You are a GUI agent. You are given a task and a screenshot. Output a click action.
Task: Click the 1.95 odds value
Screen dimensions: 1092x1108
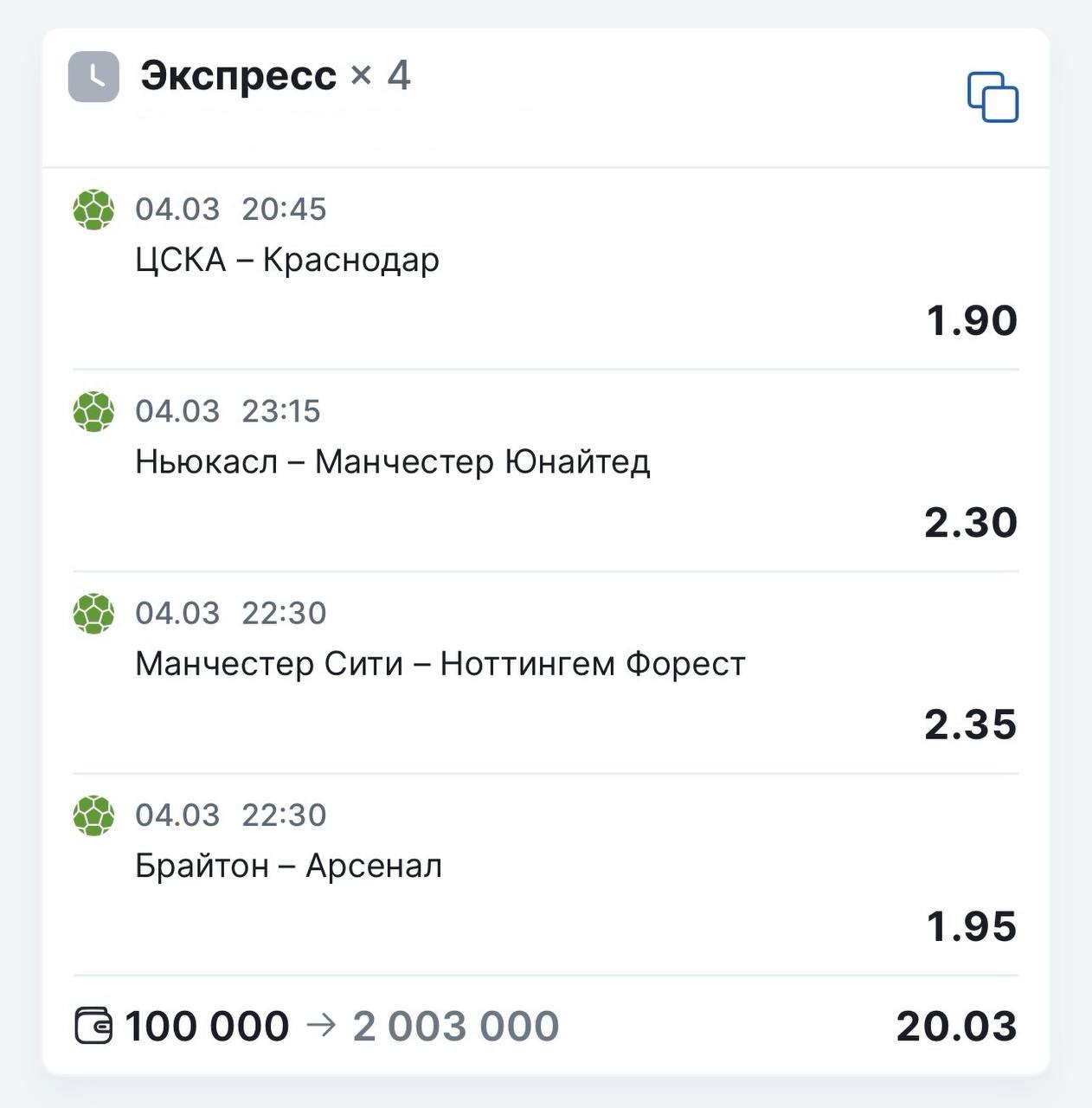click(x=971, y=926)
